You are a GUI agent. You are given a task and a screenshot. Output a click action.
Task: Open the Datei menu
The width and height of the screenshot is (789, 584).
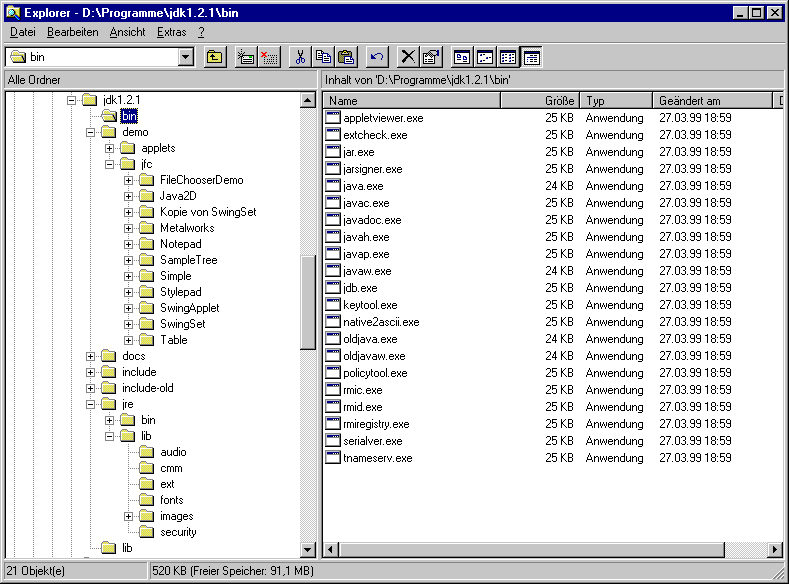click(x=23, y=32)
